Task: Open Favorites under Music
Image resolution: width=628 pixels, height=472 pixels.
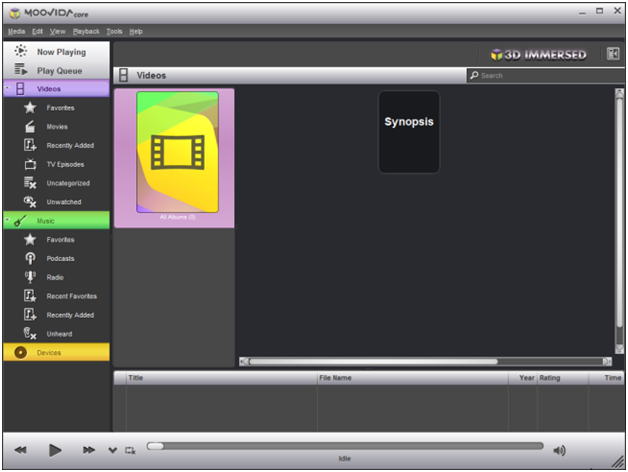Action: (56, 239)
